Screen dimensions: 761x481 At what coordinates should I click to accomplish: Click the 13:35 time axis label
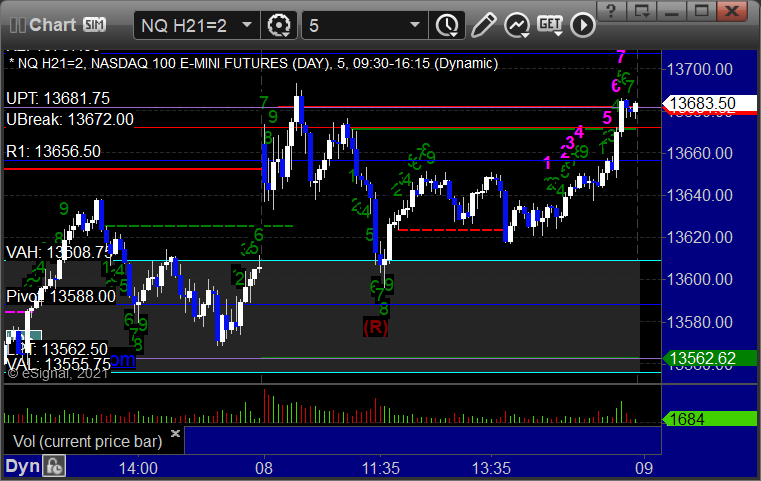click(x=491, y=468)
